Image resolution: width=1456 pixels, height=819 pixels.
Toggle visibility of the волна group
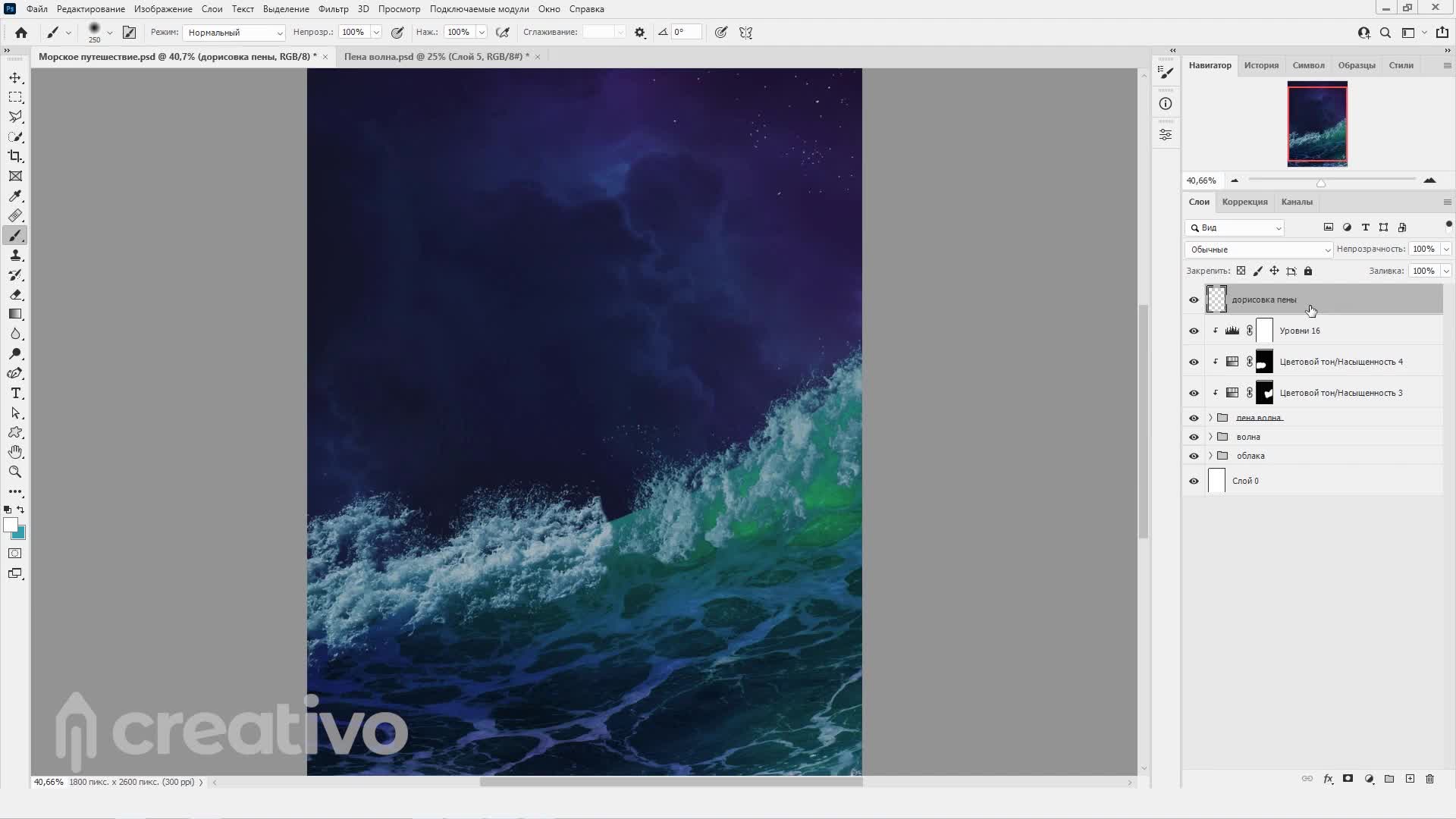pyautogui.click(x=1194, y=437)
